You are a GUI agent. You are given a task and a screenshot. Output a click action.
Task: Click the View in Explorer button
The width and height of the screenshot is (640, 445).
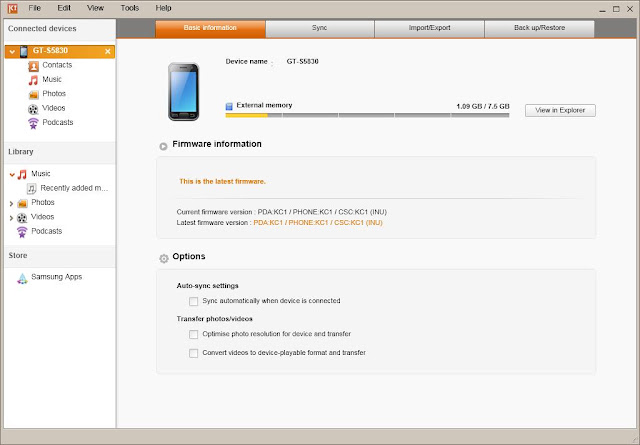click(560, 110)
